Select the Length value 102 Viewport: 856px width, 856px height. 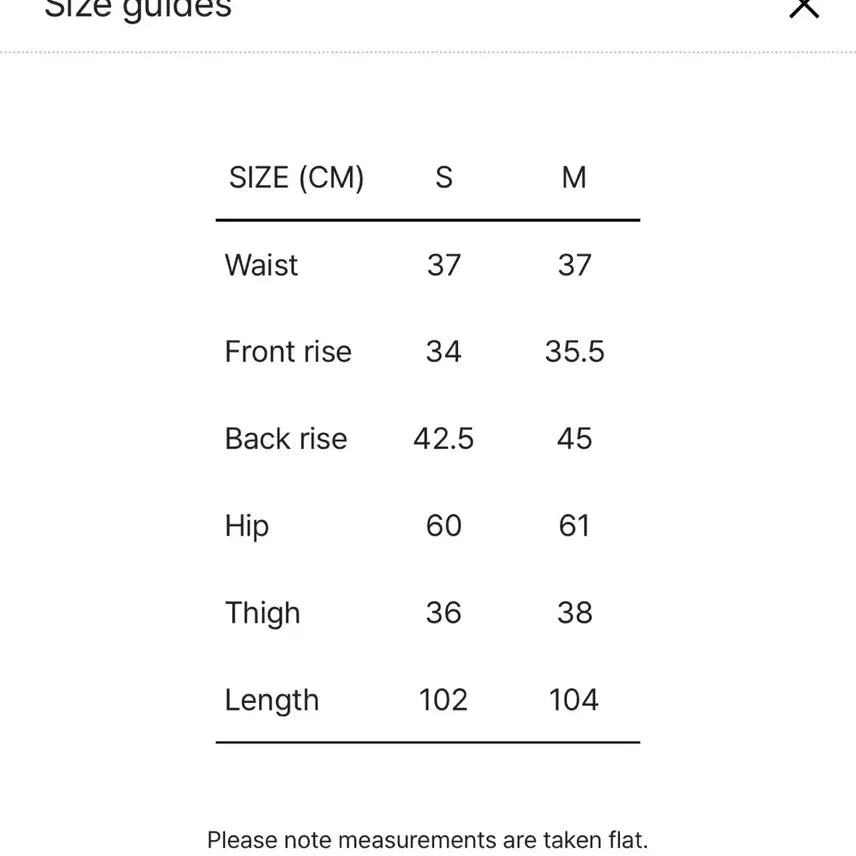tap(443, 700)
